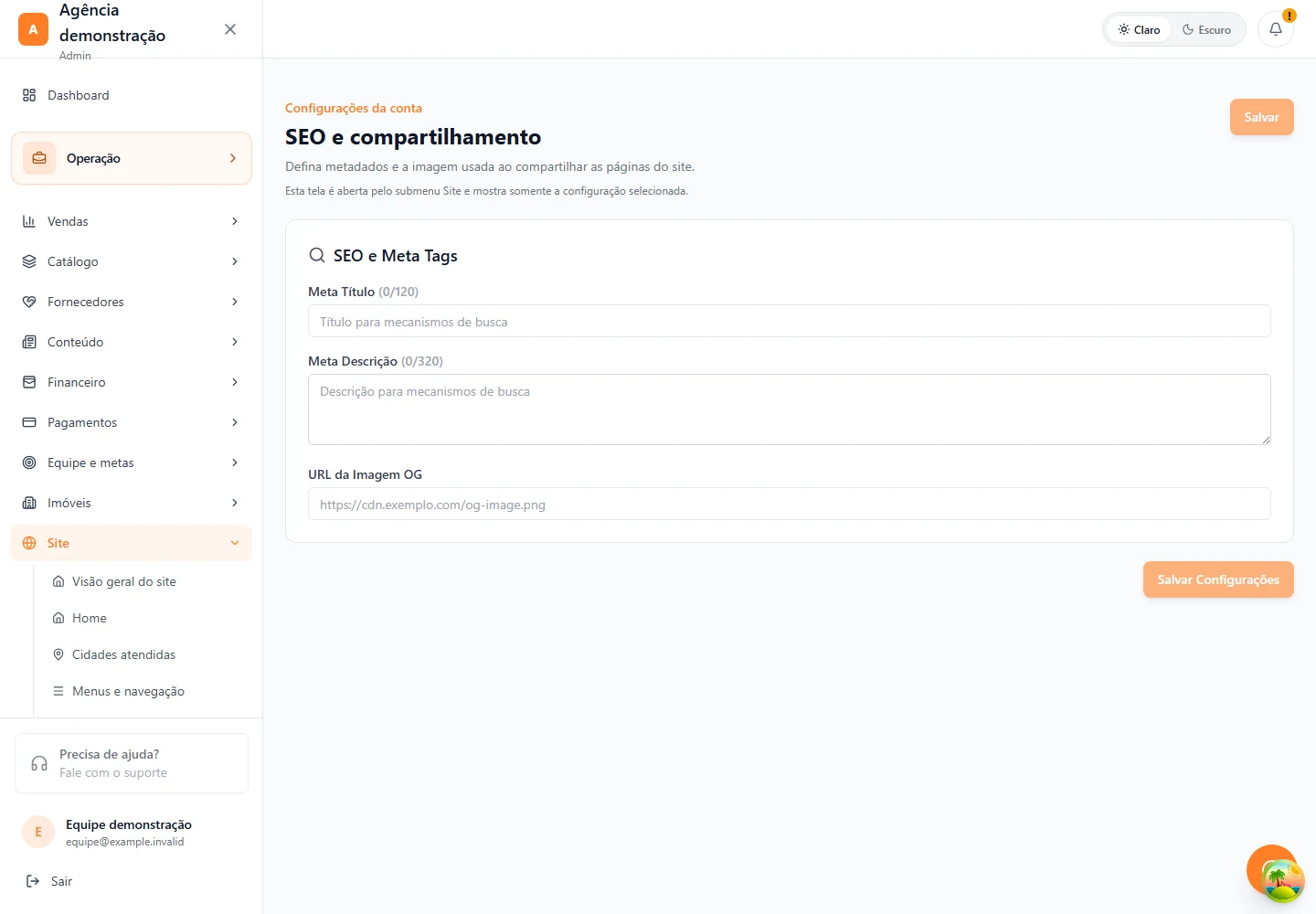The width and height of the screenshot is (1316, 914).
Task: Click the Conteúdo newspaper icon
Action: [x=29, y=342]
